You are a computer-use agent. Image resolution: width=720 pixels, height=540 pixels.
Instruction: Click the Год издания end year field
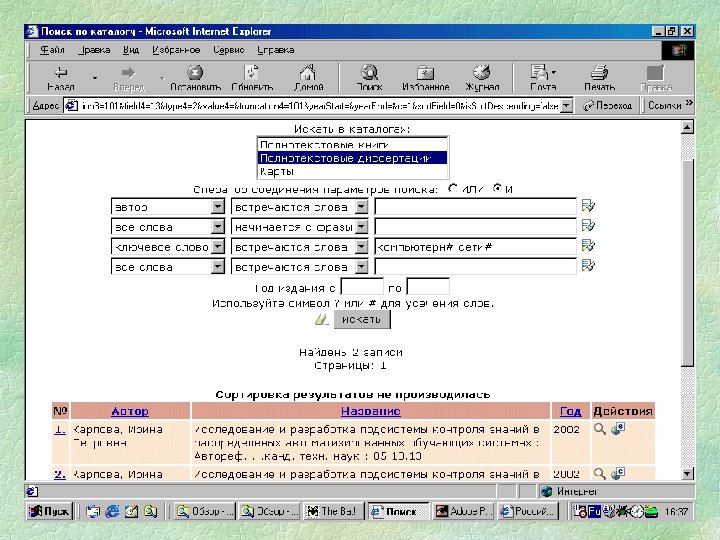[x=428, y=287]
